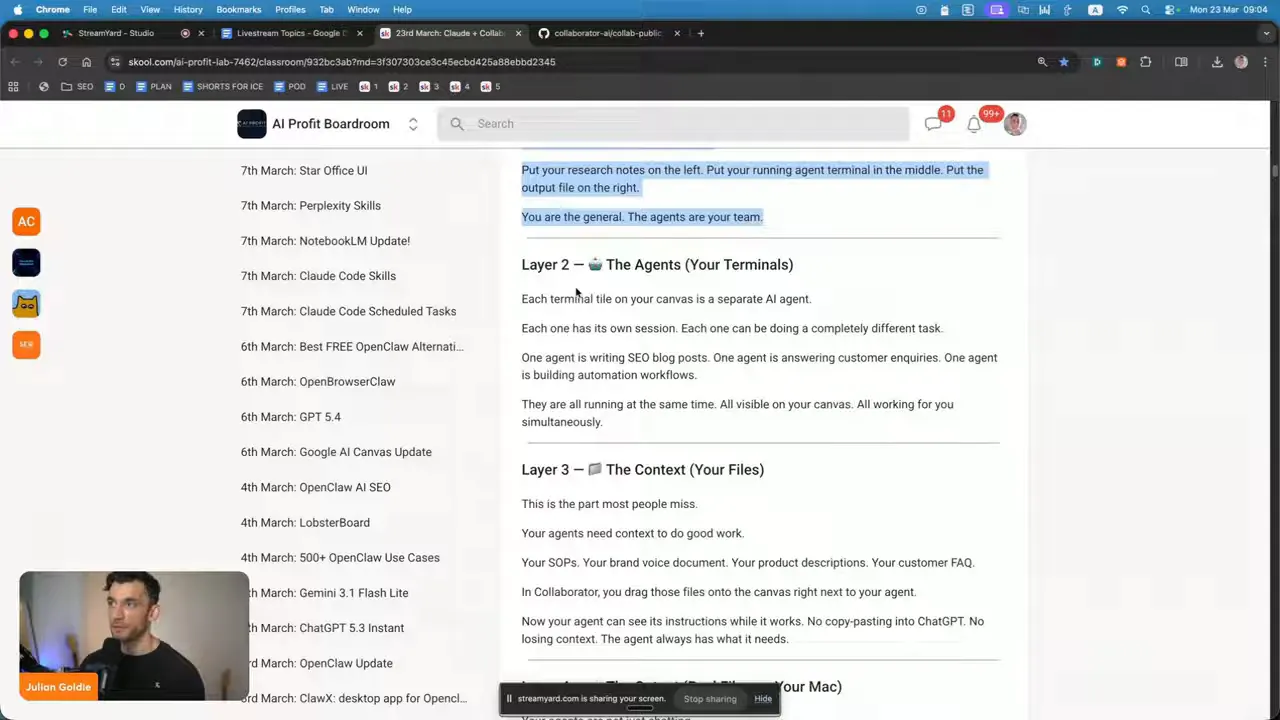
Task: Open the lesson 6th March: GPT 5.4
Action: click(291, 417)
